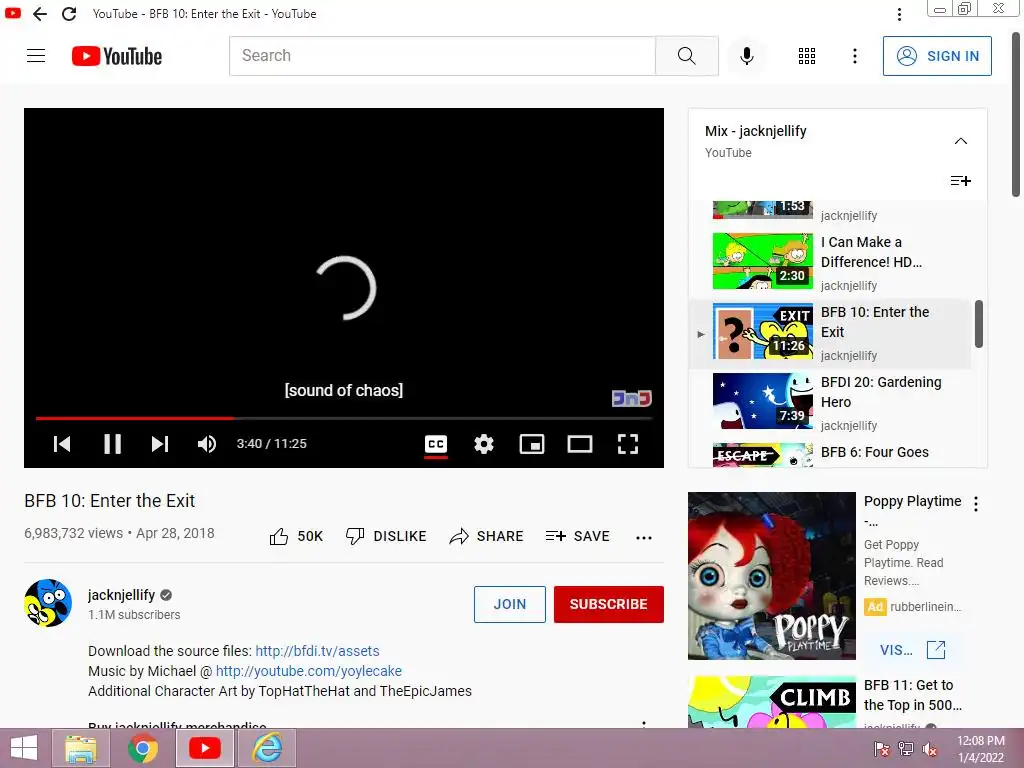The height and width of the screenshot is (768, 1024).
Task: Collapse the Mix - jacknjellify playlist panel
Action: pos(961,141)
